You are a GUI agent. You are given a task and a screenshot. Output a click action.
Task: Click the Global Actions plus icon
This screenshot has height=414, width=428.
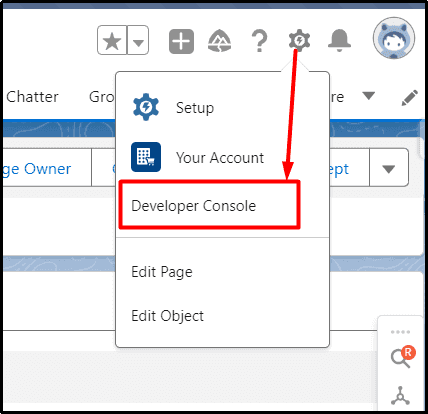pyautogui.click(x=181, y=41)
